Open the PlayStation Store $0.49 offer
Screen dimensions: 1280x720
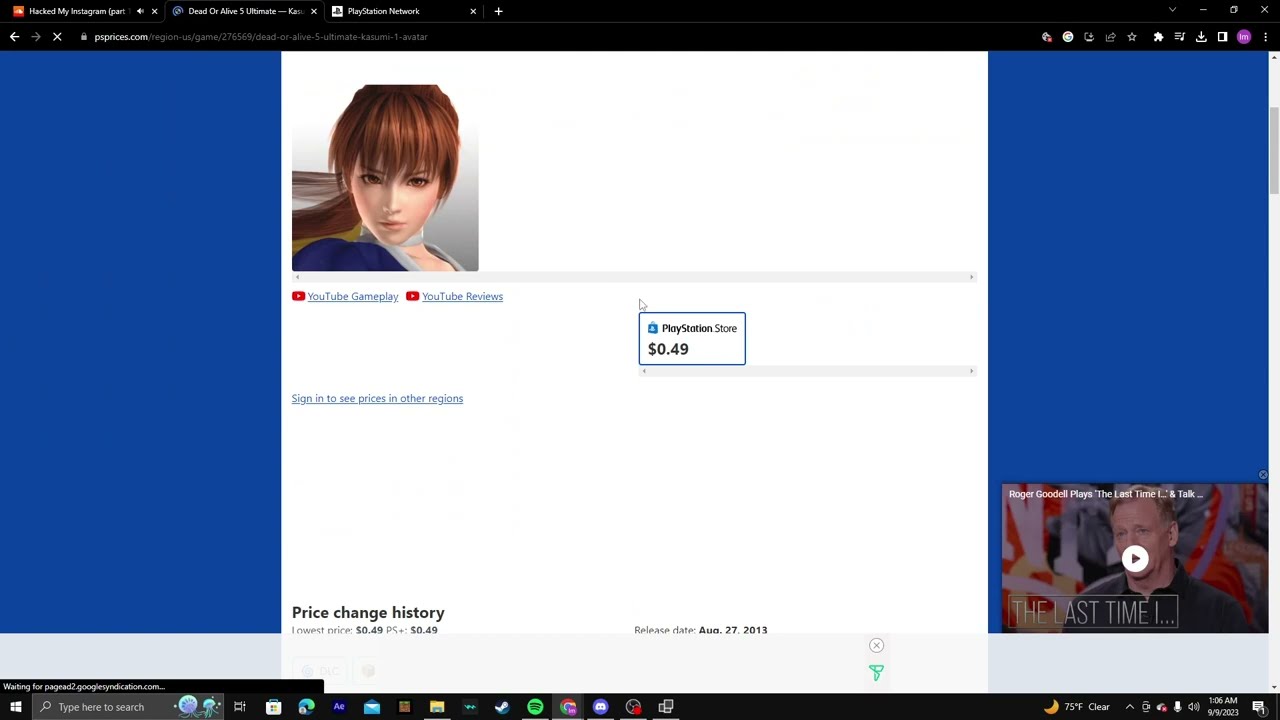(x=692, y=339)
